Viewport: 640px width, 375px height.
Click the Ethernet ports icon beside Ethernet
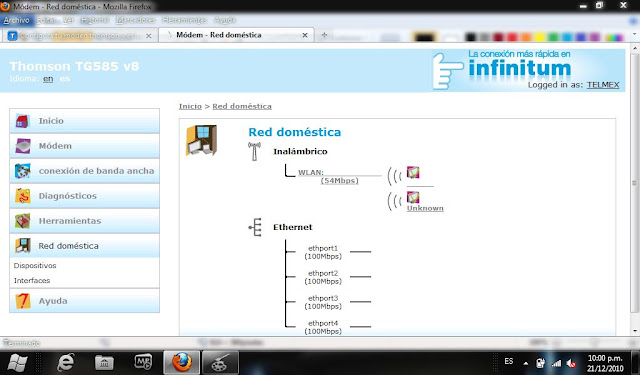coord(255,227)
